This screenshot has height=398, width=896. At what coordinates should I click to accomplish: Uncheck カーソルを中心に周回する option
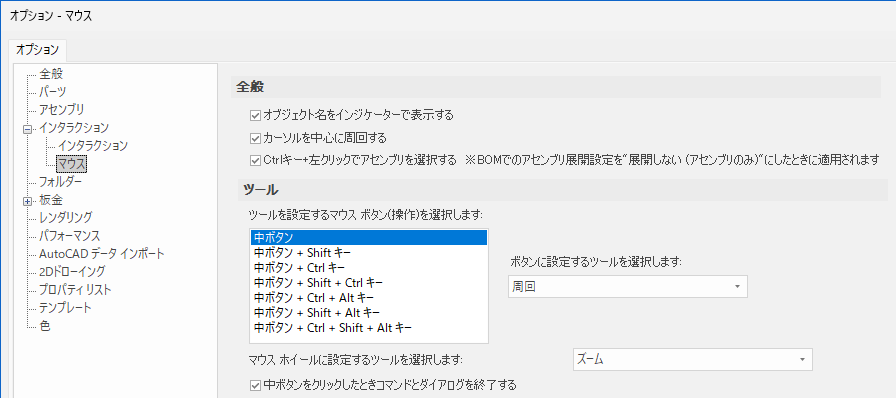[255, 138]
